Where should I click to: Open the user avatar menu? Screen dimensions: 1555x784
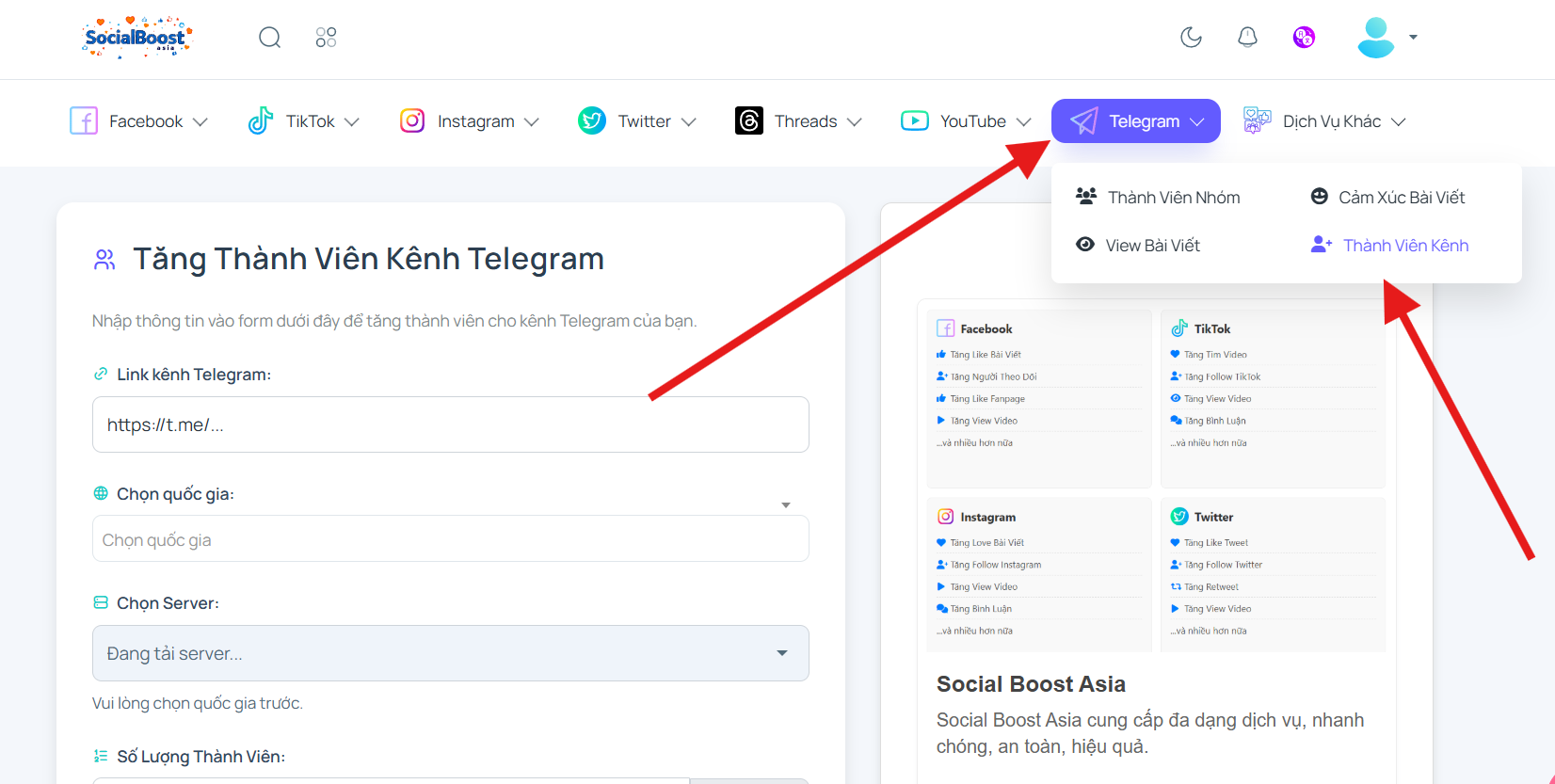pyautogui.click(x=1376, y=38)
